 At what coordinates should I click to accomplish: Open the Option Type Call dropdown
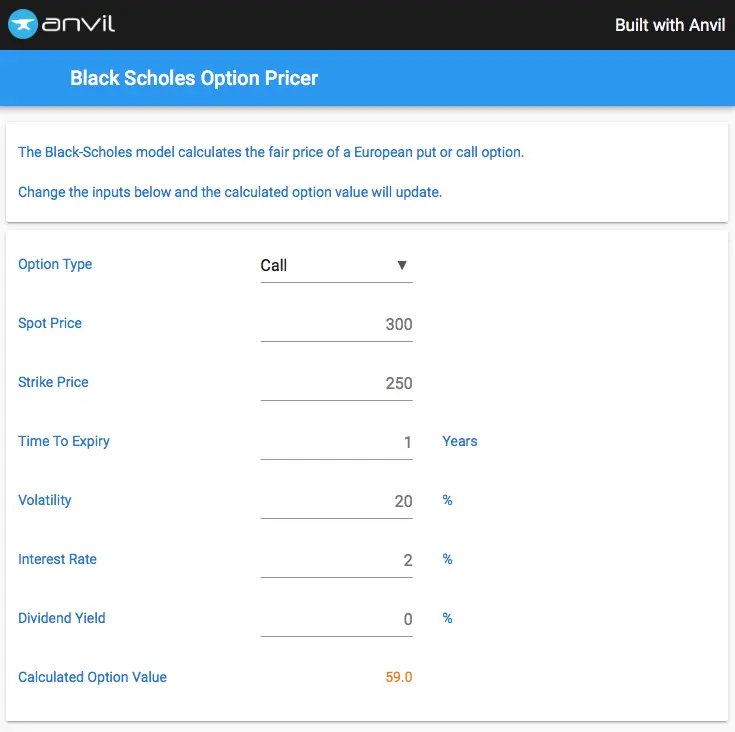click(336, 266)
